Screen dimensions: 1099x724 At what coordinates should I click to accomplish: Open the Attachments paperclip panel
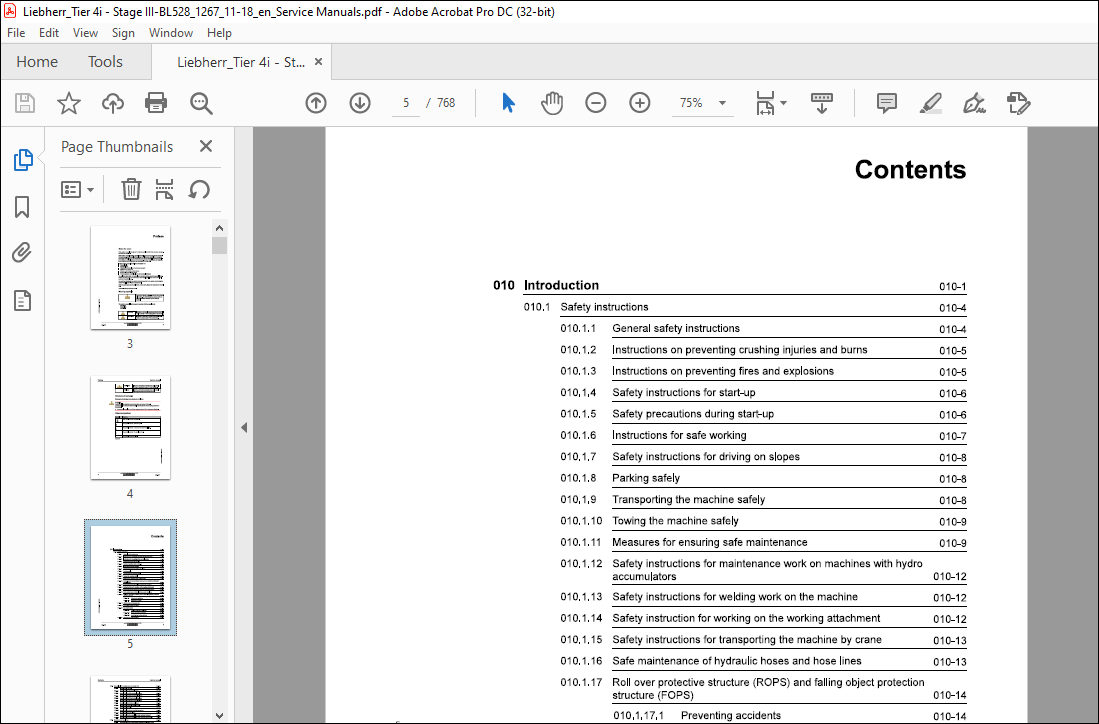click(x=22, y=252)
